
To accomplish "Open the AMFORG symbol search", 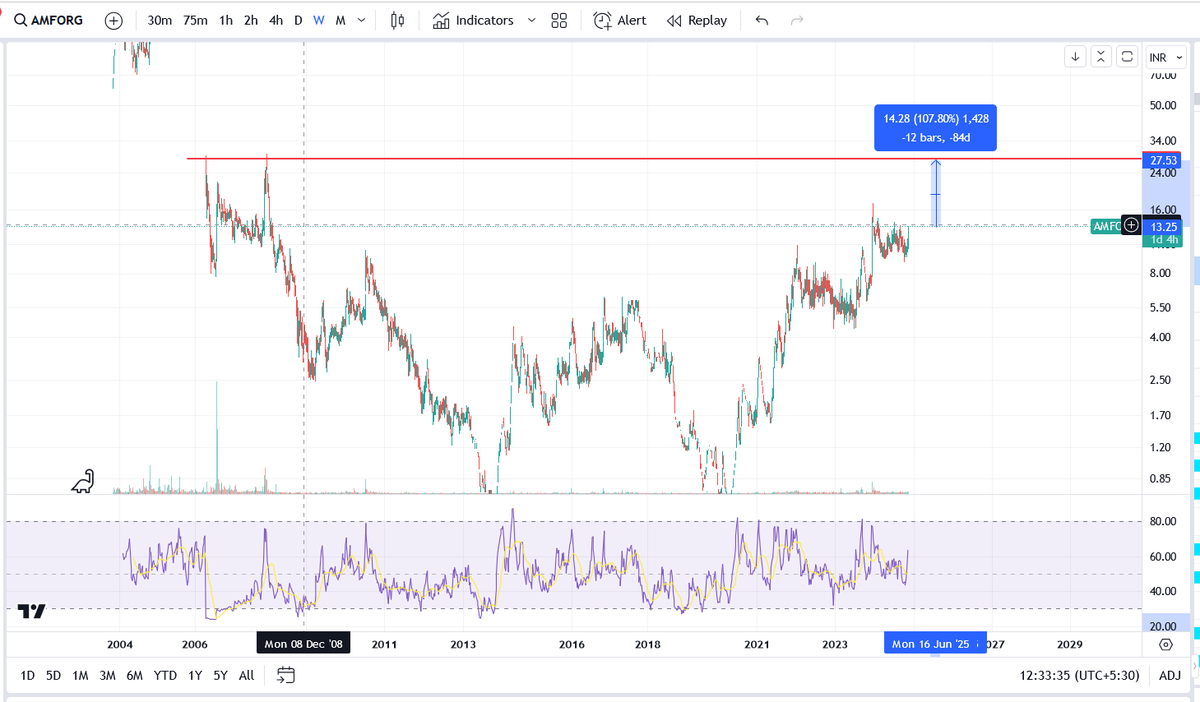I will (48, 20).
